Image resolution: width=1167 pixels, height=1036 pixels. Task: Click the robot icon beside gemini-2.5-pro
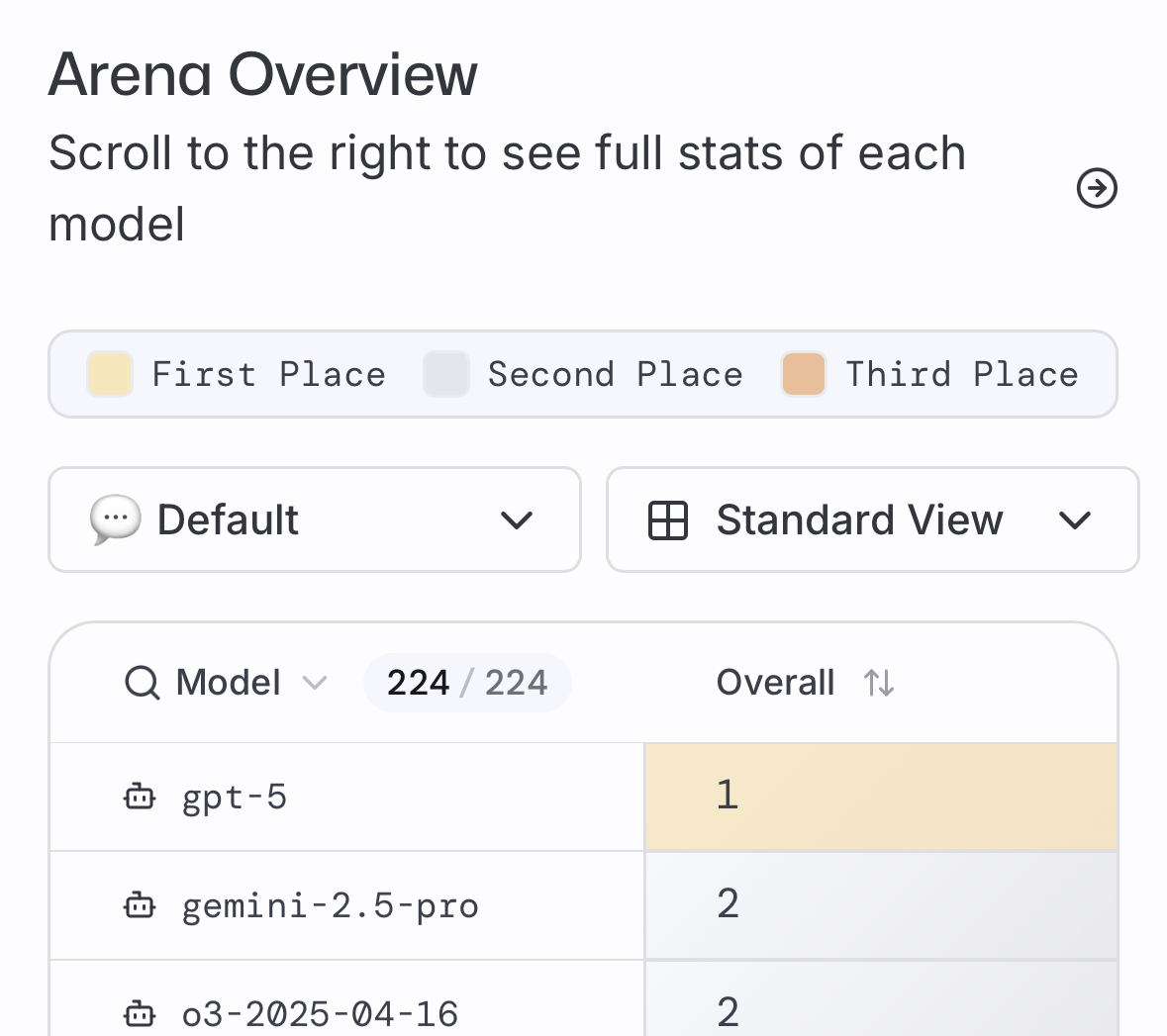click(140, 905)
